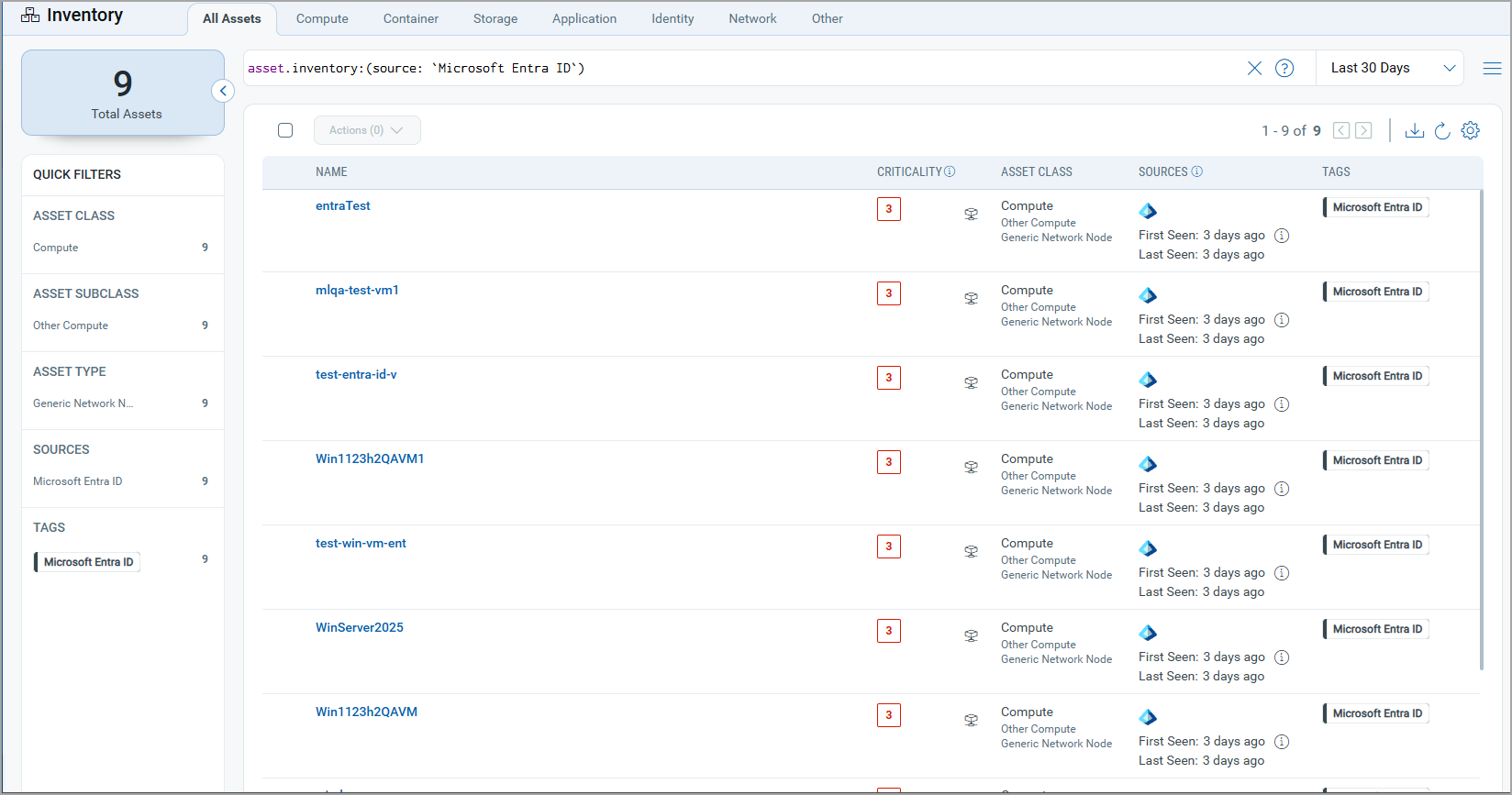The width and height of the screenshot is (1512, 795).
Task: Click the refresh asset list icon
Action: (x=1442, y=130)
